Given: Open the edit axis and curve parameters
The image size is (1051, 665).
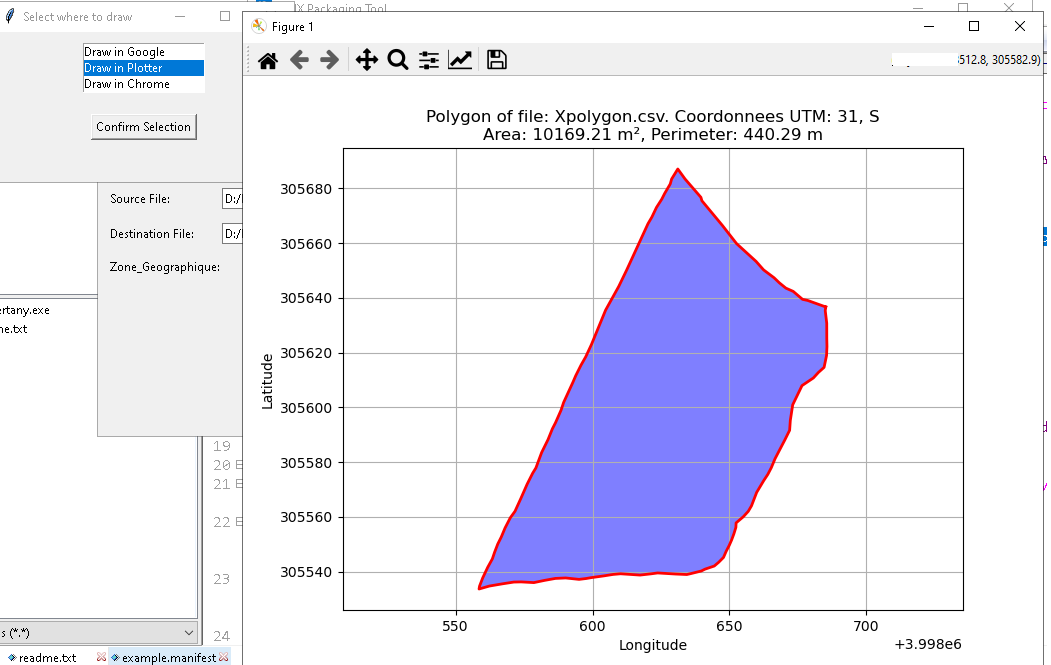Looking at the screenshot, I should (460, 61).
